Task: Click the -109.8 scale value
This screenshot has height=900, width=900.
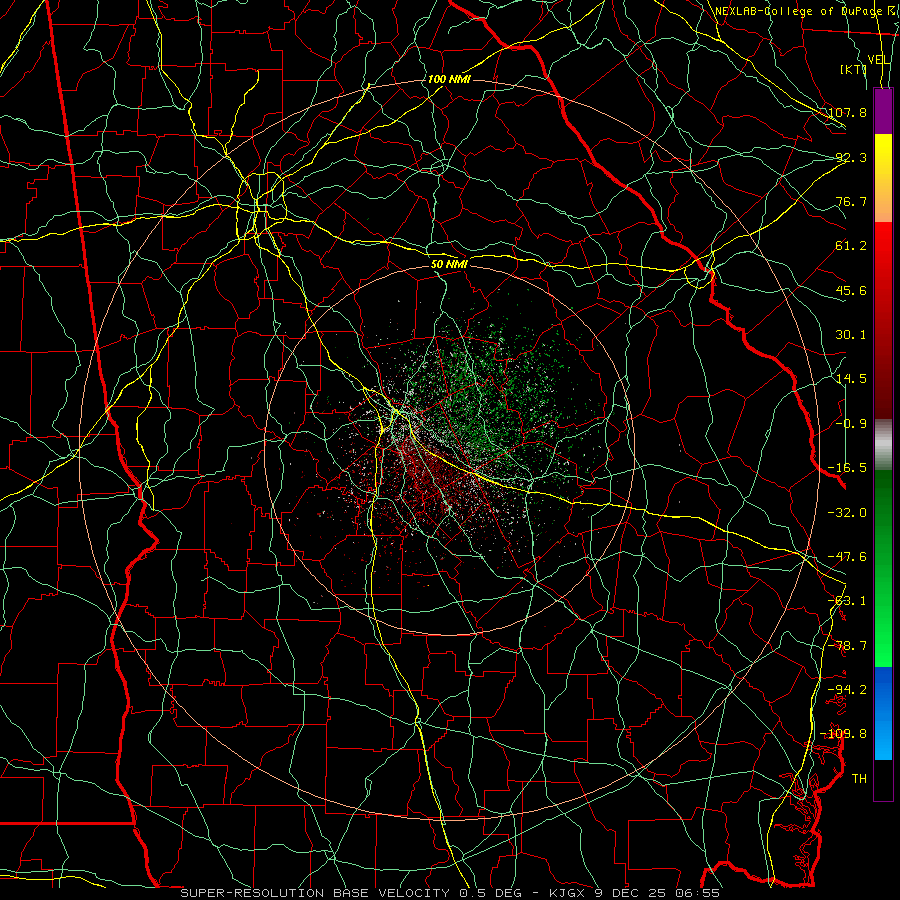Action: [x=844, y=734]
